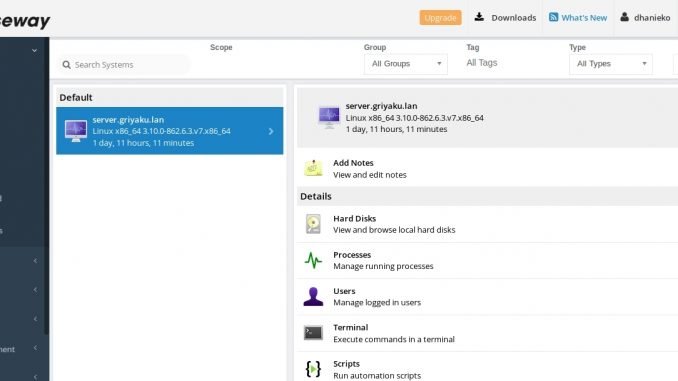678x381 pixels.
Task: Click the What's New RSS icon
Action: point(553,17)
